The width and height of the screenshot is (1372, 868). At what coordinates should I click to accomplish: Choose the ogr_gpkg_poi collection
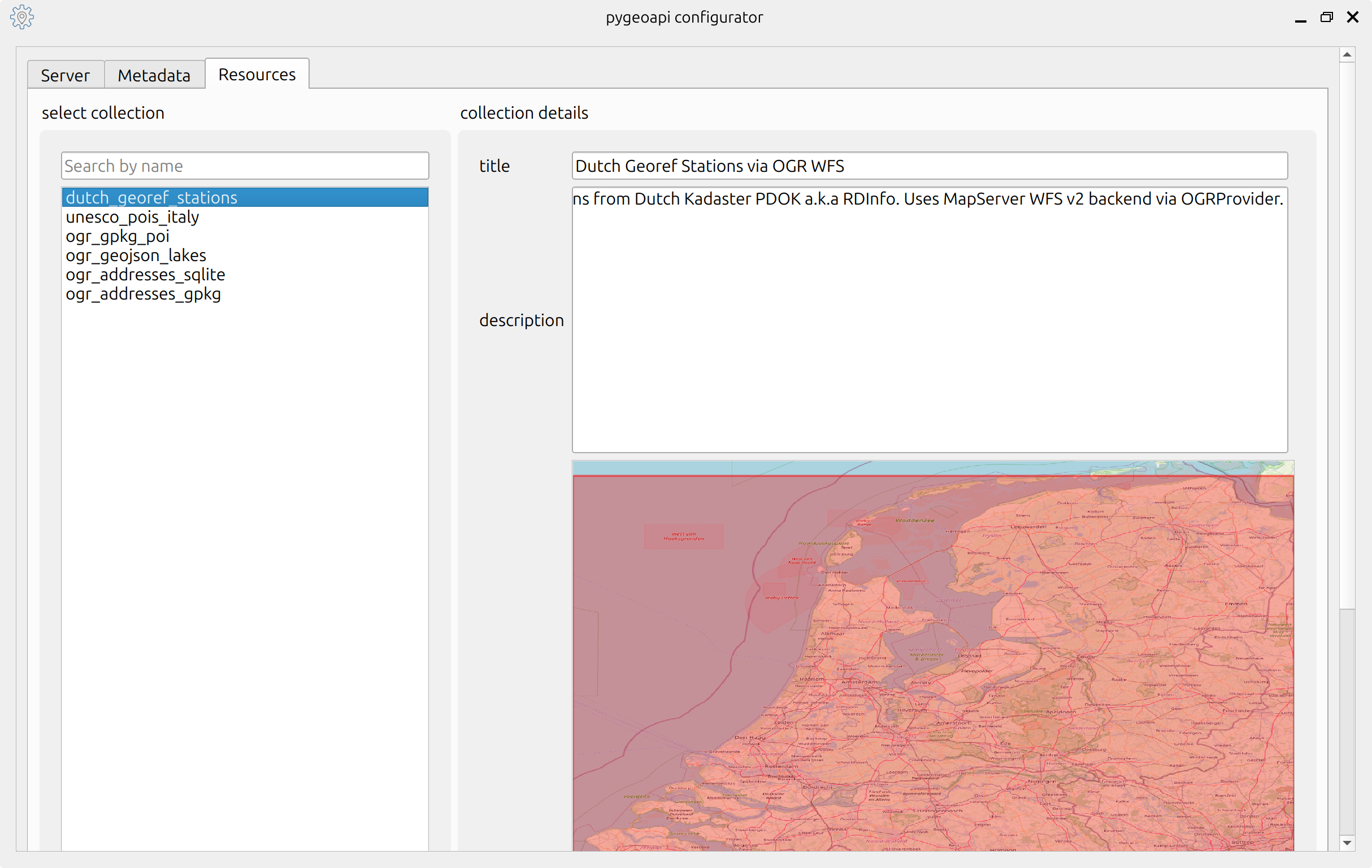[x=118, y=236]
